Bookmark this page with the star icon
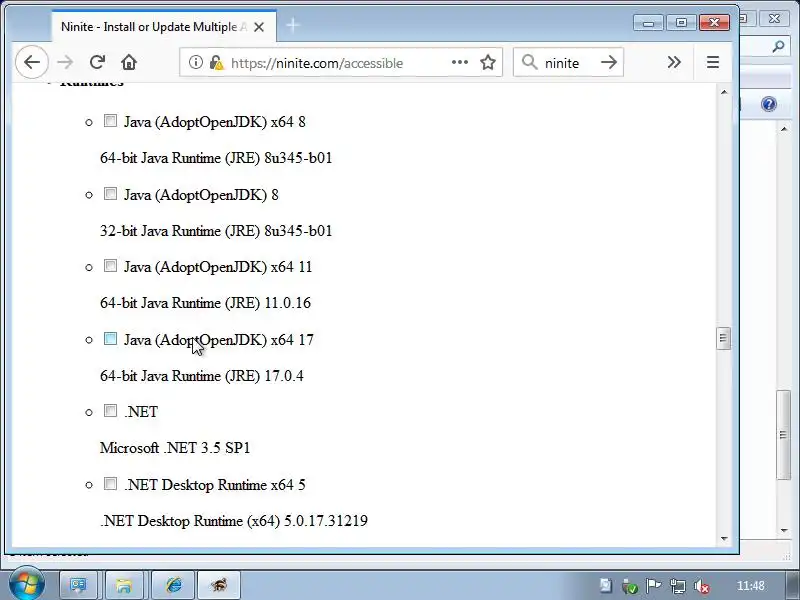Screen dimensions: 800x600 point(488,62)
